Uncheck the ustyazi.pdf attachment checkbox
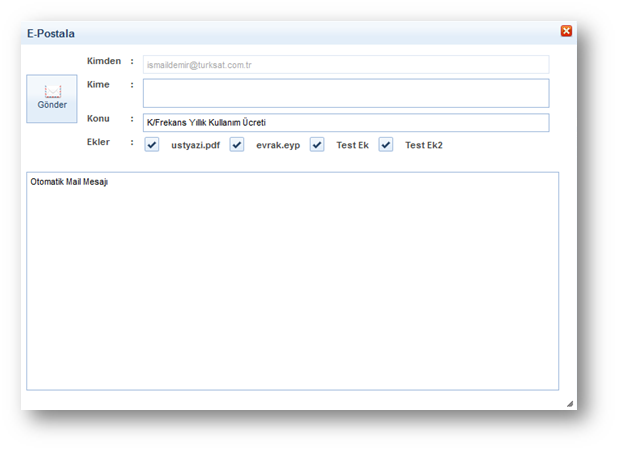Image resolution: width=619 pixels, height=452 pixels. [x=152, y=144]
